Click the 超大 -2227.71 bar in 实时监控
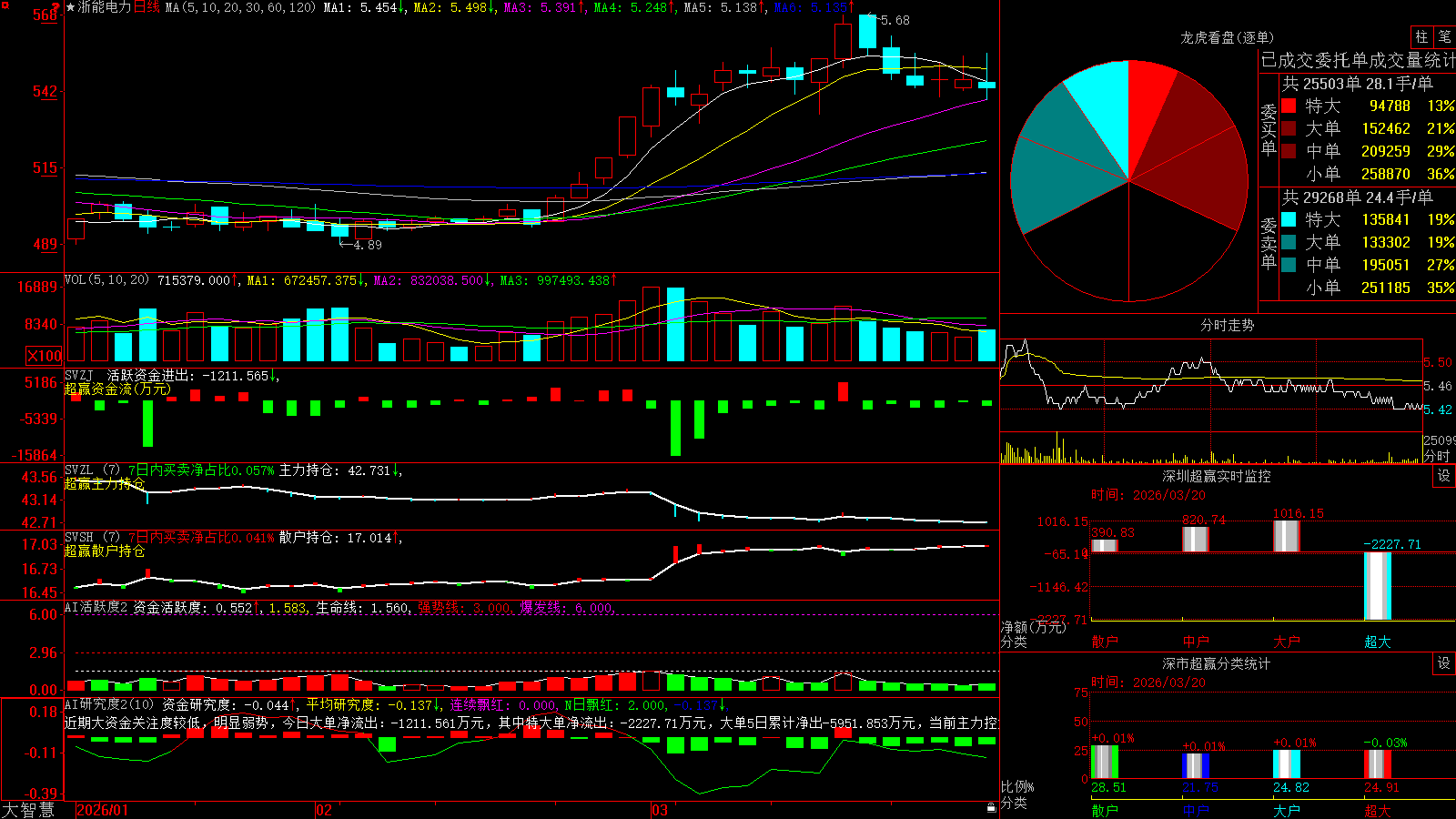Viewport: 1456px width, 819px height. 1378,586
